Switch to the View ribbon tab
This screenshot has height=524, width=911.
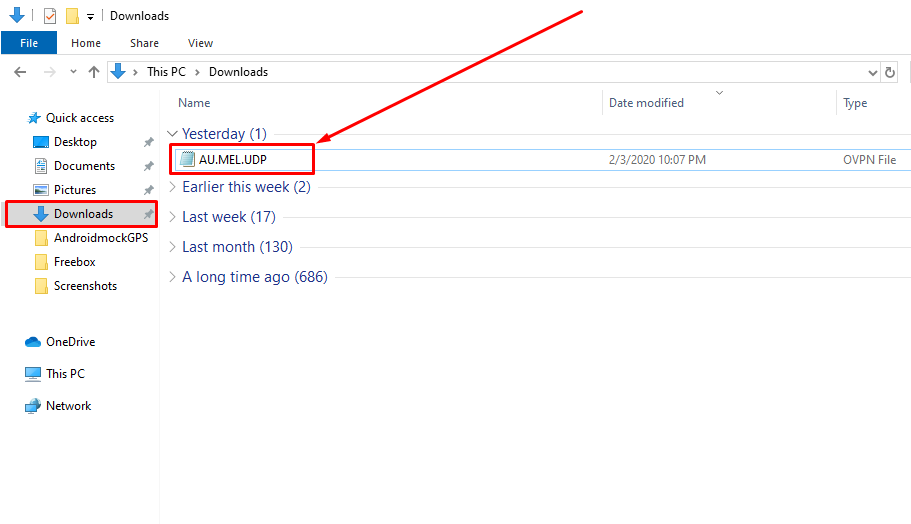[x=200, y=43]
